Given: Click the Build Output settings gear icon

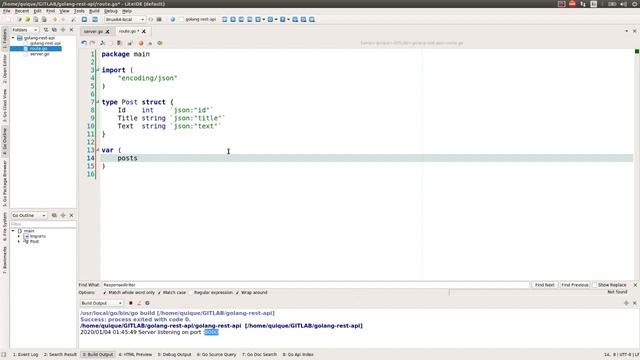Looking at the screenshot, I should click(x=147, y=303).
